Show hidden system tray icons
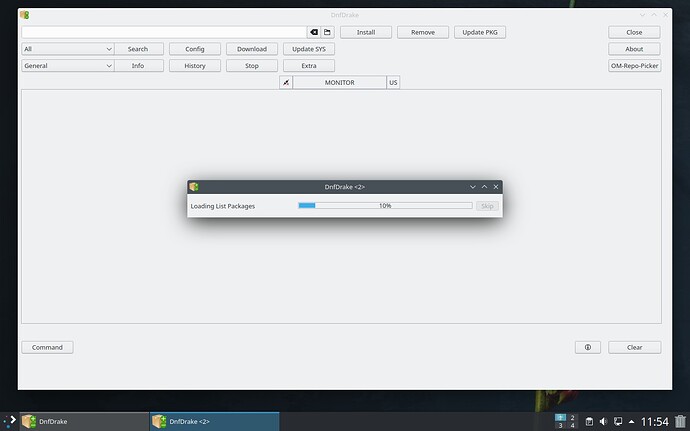 [x=631, y=422]
